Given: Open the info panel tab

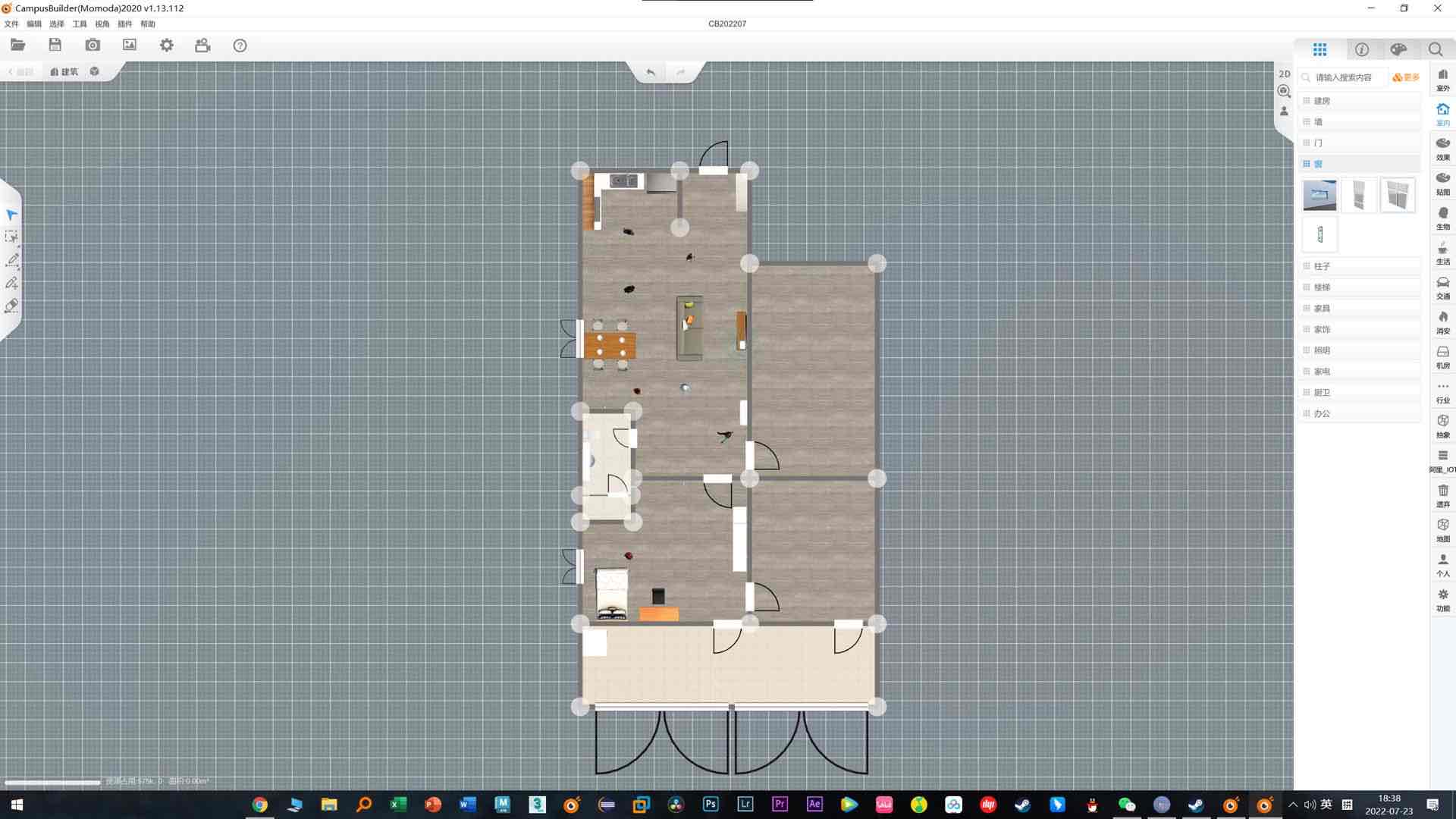Looking at the screenshot, I should (x=1362, y=49).
